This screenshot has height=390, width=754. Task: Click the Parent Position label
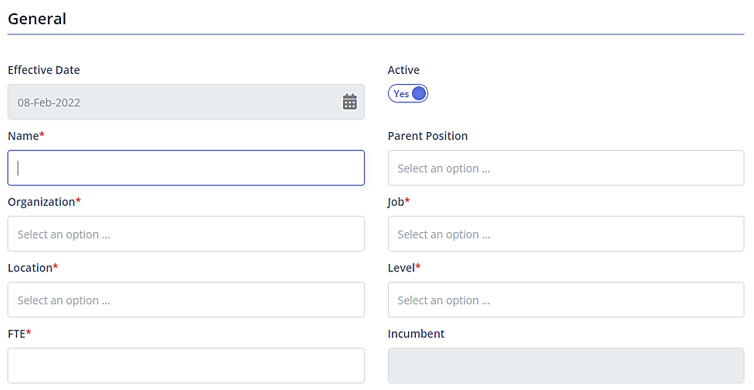point(427,136)
